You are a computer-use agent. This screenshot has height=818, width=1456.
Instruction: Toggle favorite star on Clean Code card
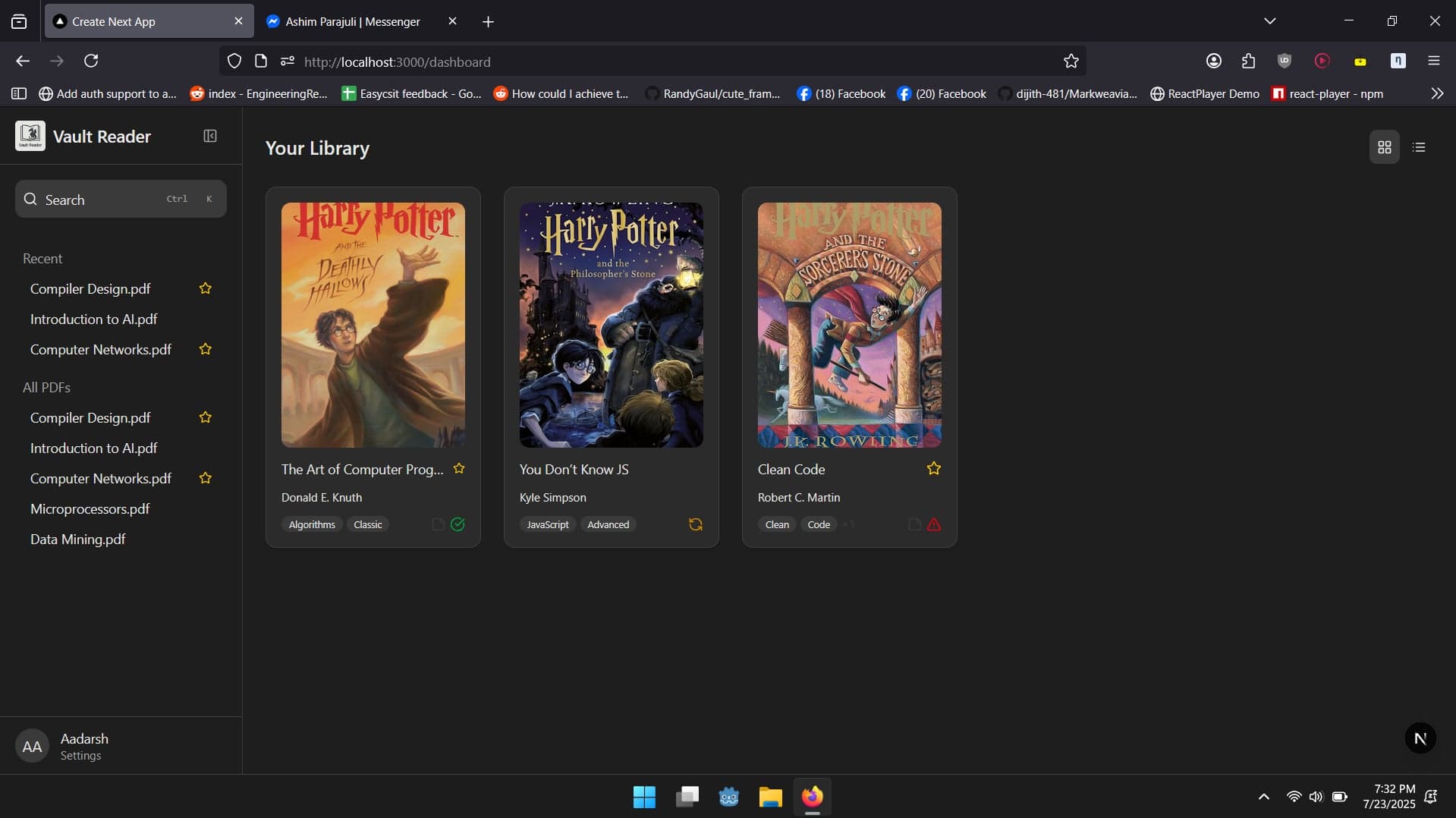pos(934,469)
